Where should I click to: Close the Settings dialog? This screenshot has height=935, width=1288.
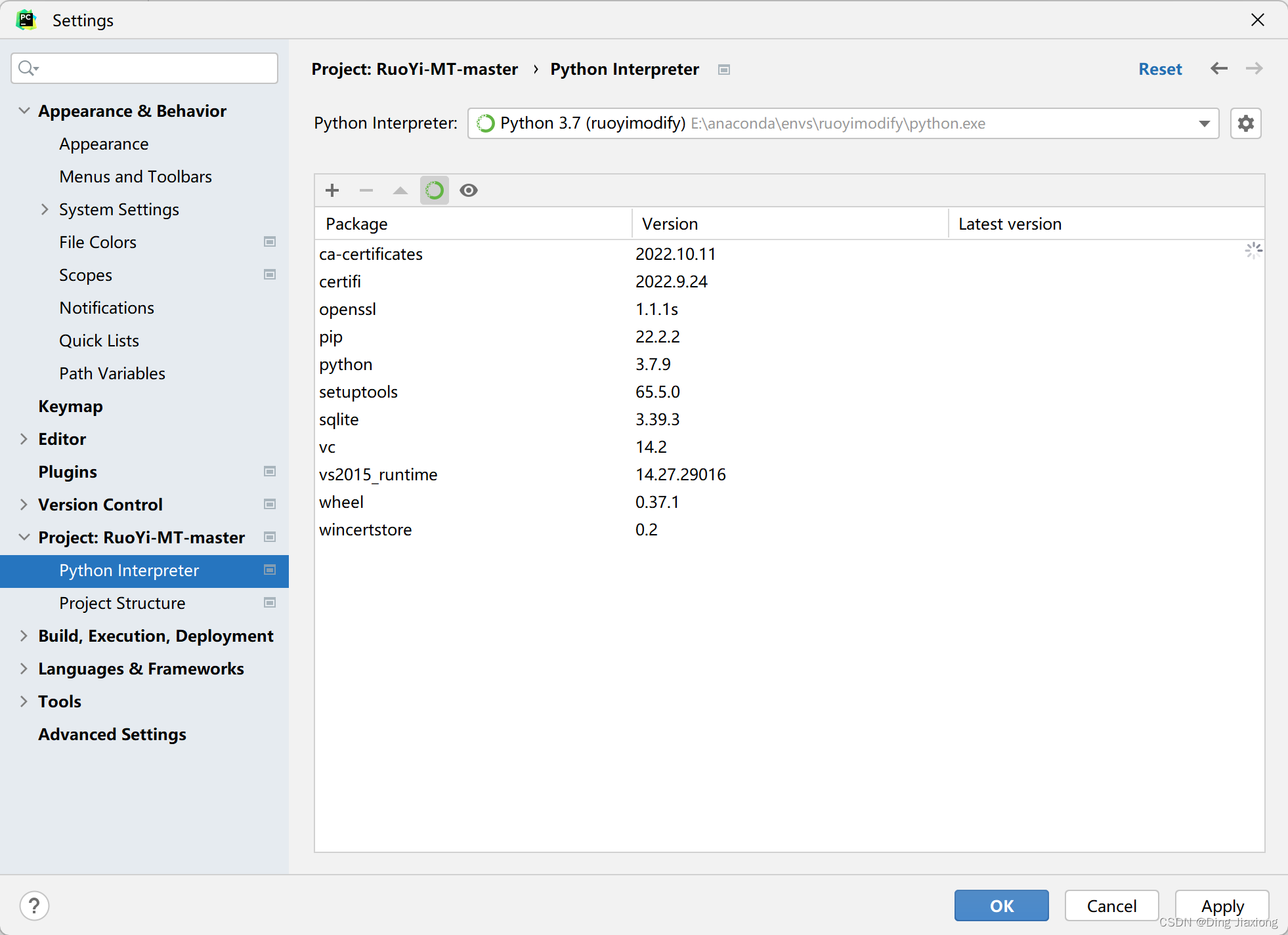coord(1258,20)
